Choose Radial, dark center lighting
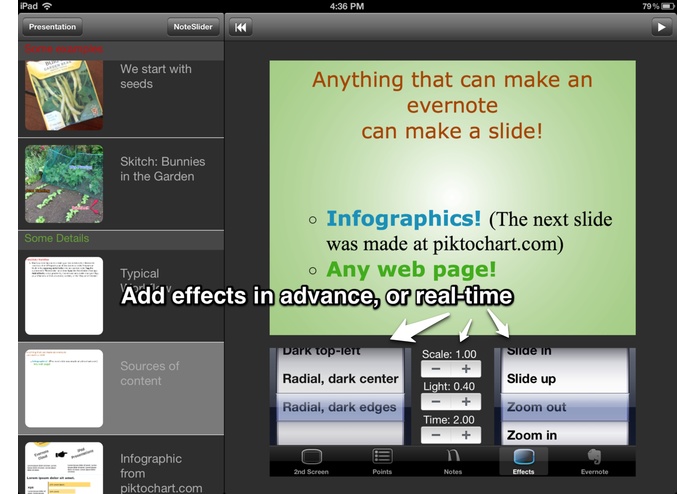Image resolution: width=695 pixels, height=494 pixels. point(340,379)
